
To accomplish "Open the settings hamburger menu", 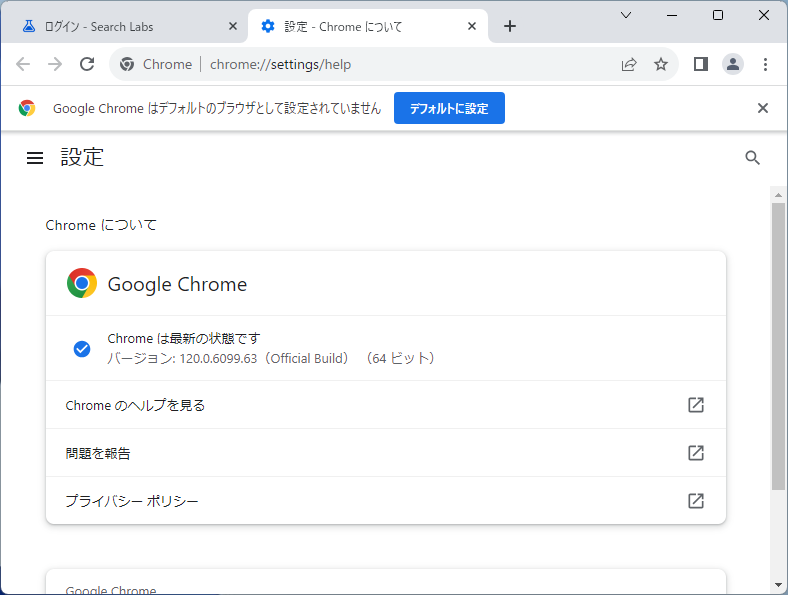I will tap(35, 158).
